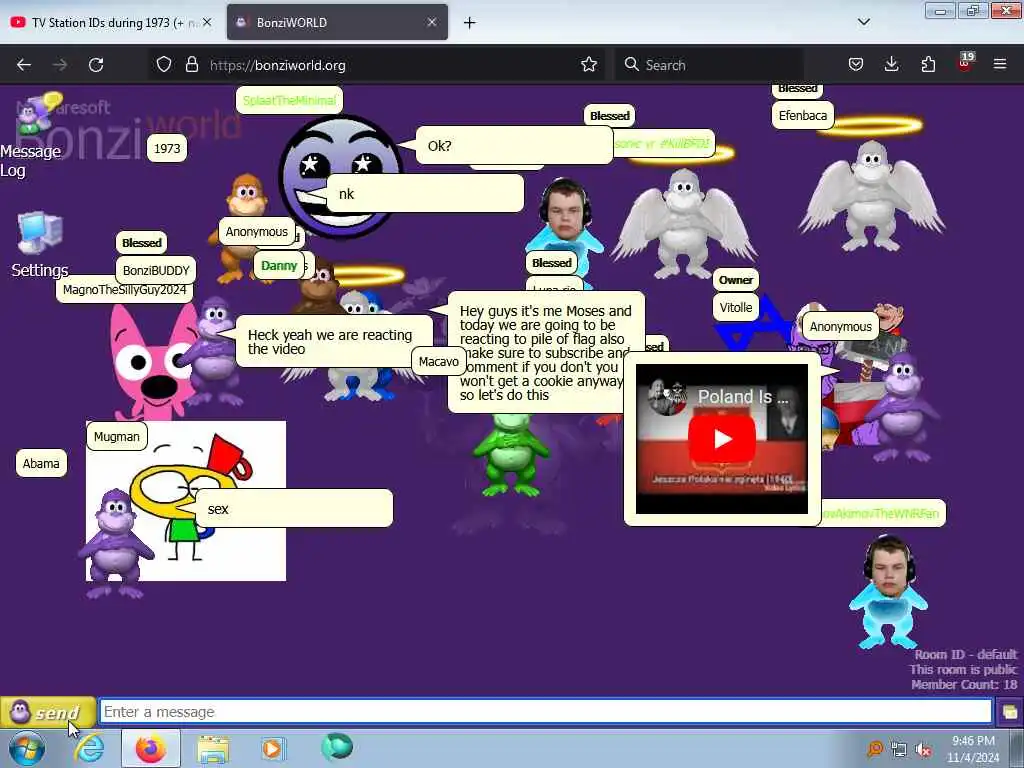This screenshot has width=1024, height=768.
Task: Click the pink rabbit character avatar
Action: [152, 363]
